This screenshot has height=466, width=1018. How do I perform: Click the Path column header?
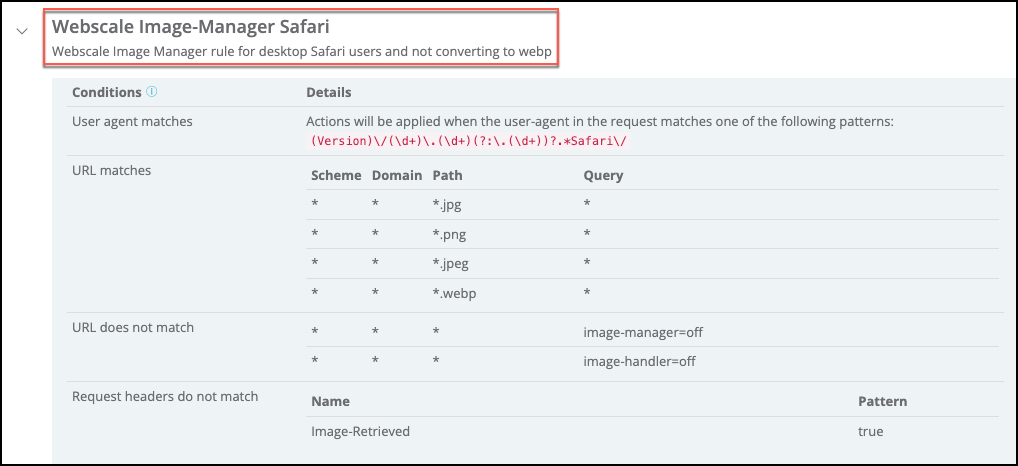pyautogui.click(x=447, y=175)
